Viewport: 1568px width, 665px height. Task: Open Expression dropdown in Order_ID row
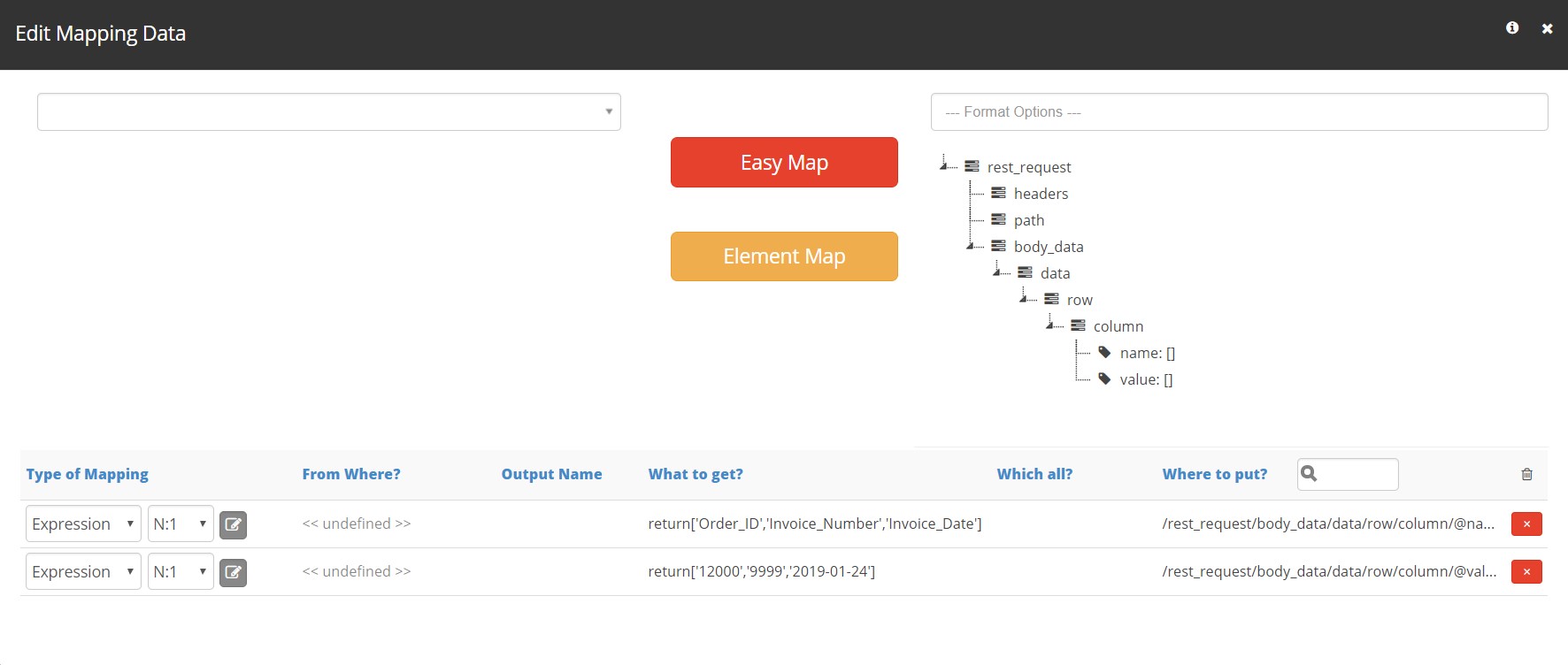tap(83, 524)
